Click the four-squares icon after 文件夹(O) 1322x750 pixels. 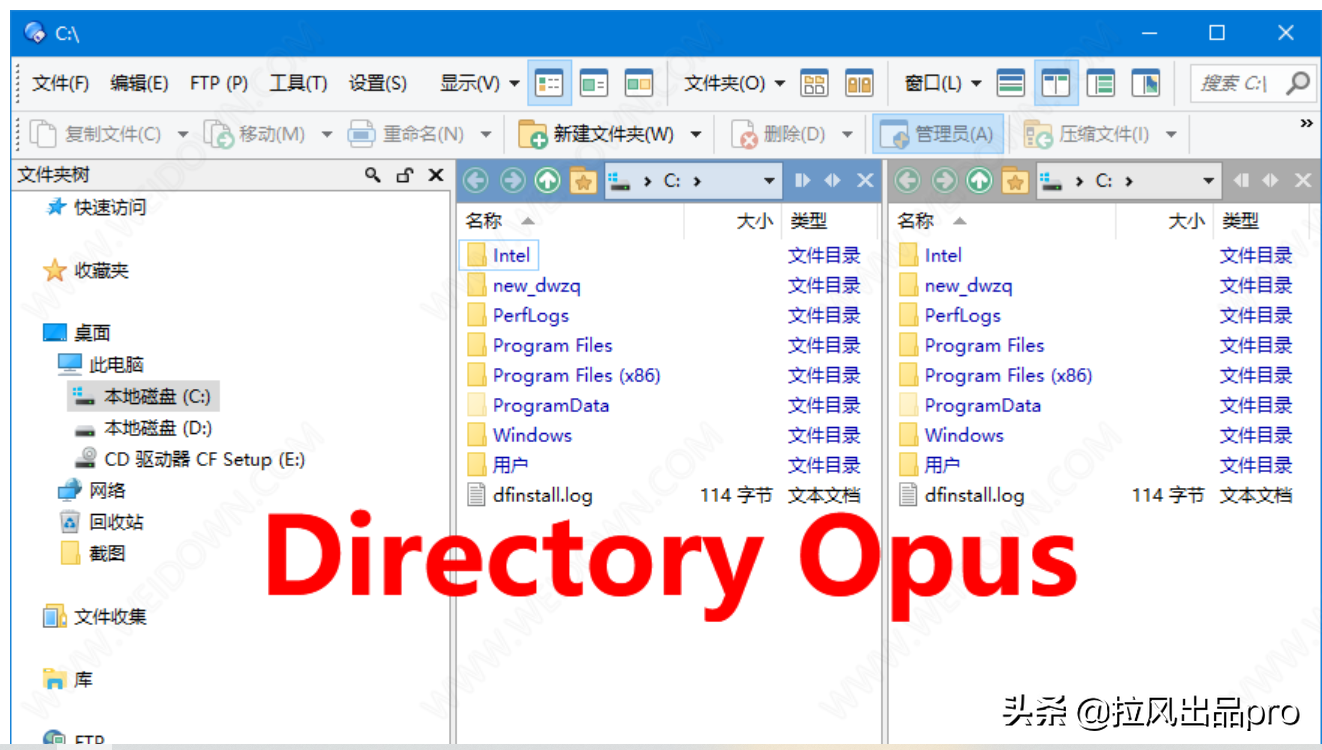(x=815, y=83)
